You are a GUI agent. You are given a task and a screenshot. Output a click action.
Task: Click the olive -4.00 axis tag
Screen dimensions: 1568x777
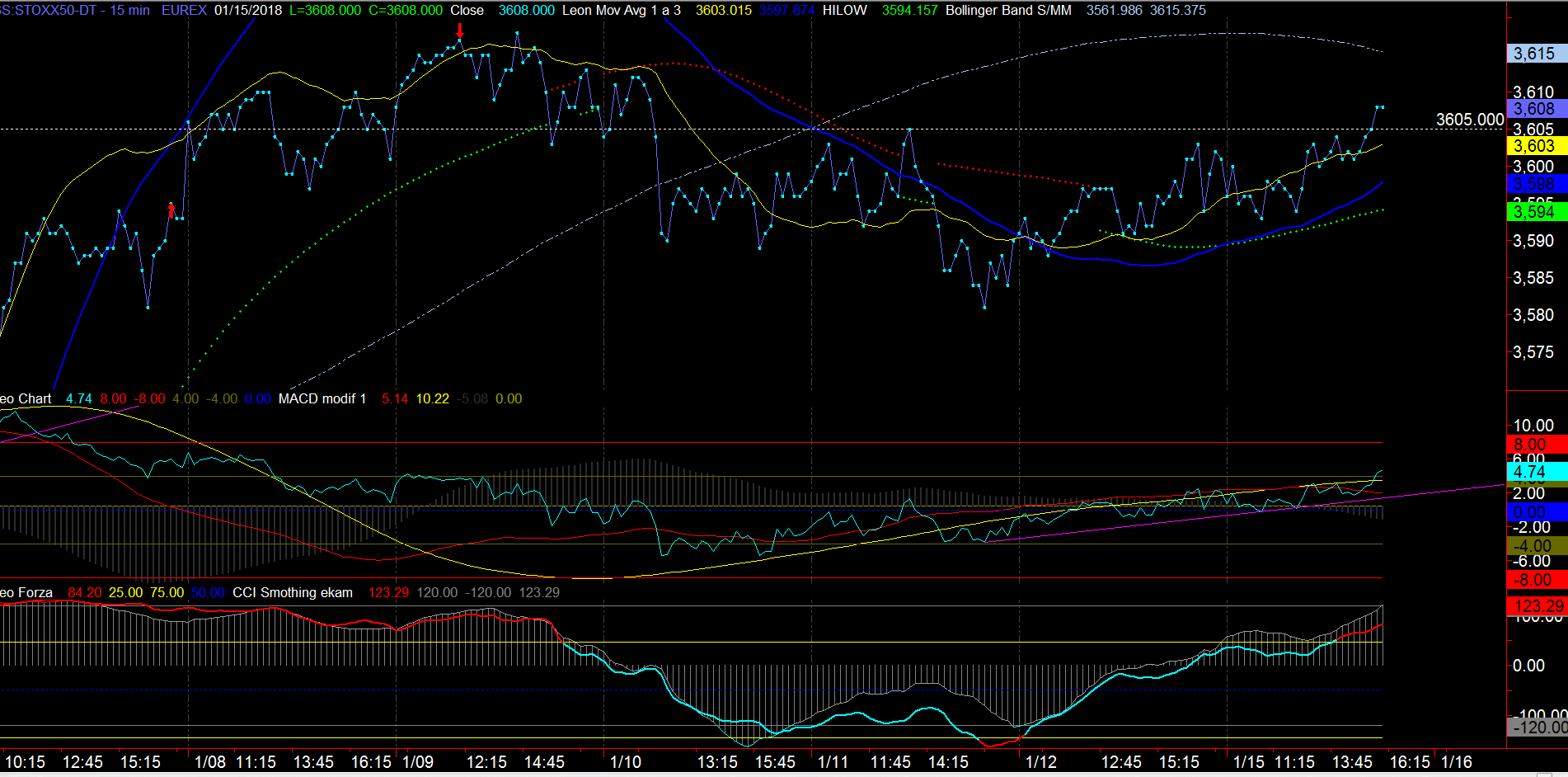[x=1536, y=546]
